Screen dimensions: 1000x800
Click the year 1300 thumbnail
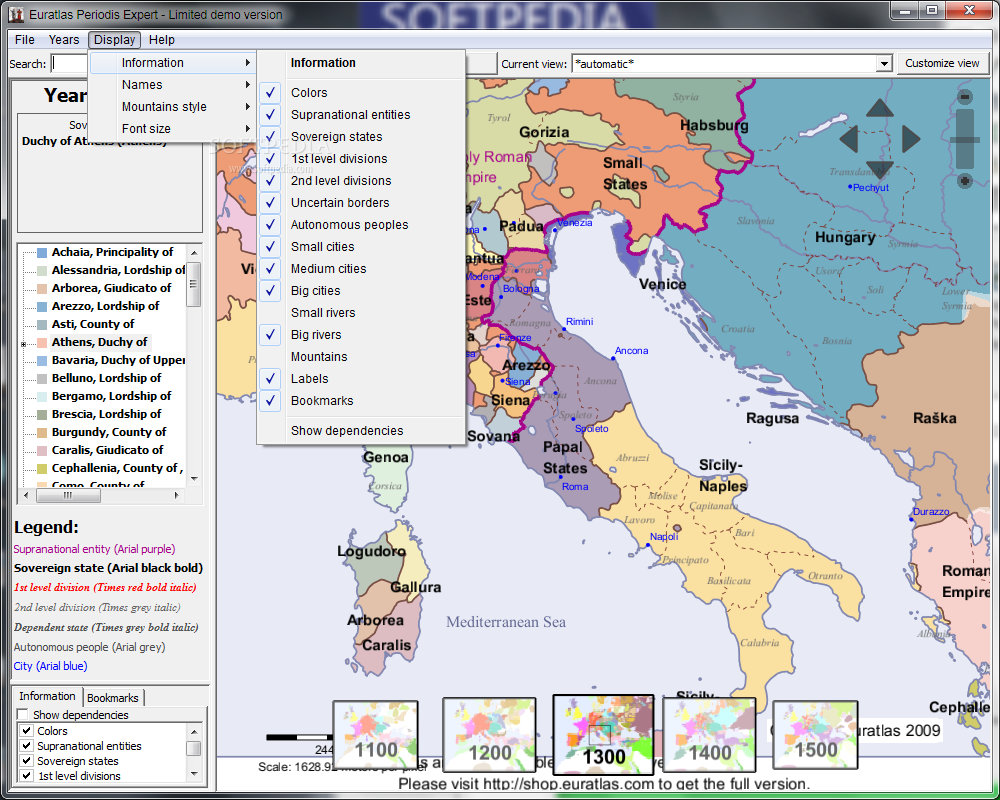[x=603, y=734]
